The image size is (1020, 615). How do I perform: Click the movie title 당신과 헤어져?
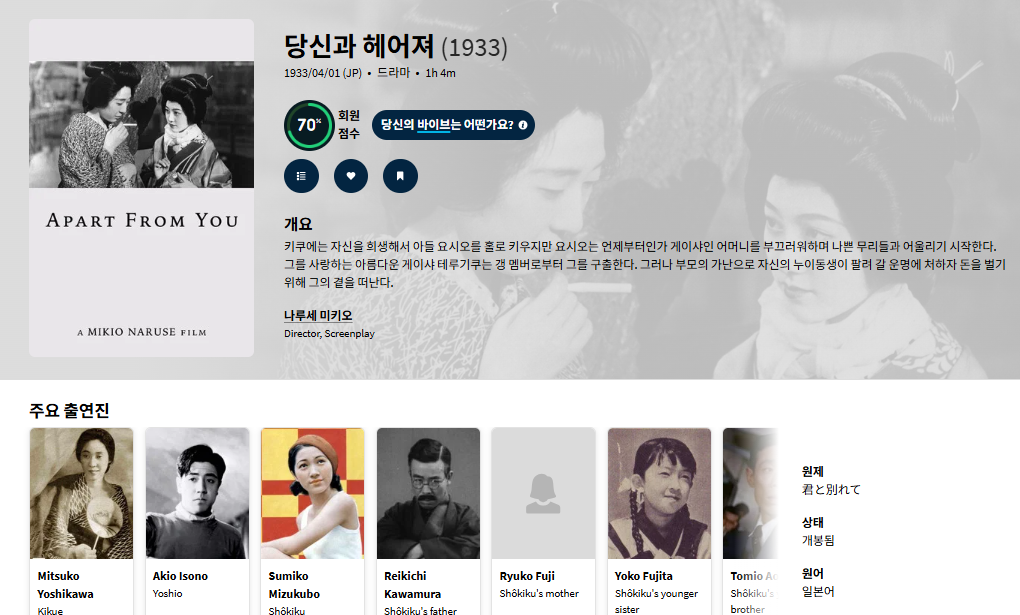coord(359,46)
